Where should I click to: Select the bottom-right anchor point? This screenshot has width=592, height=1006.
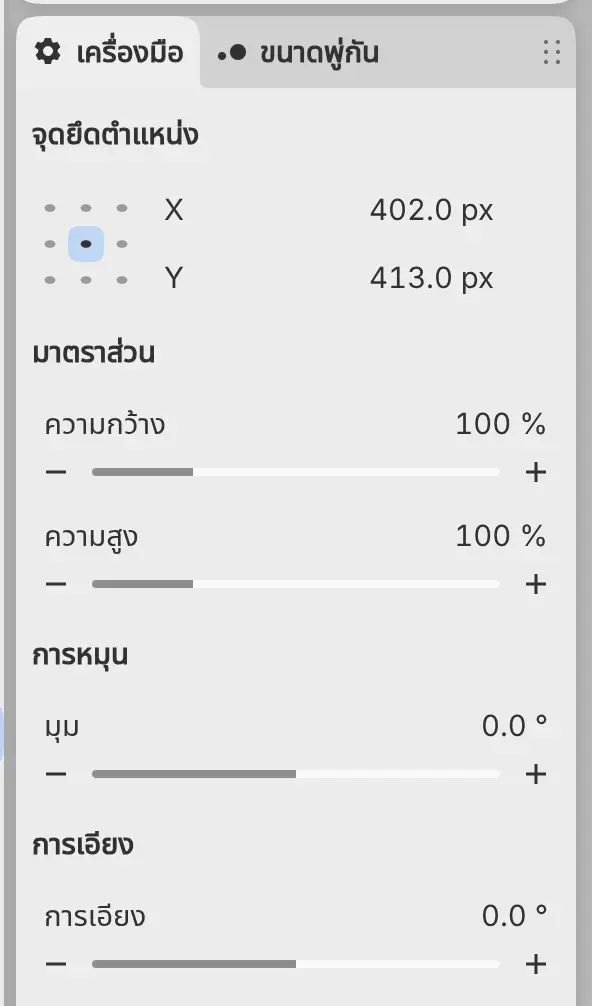pos(122,280)
